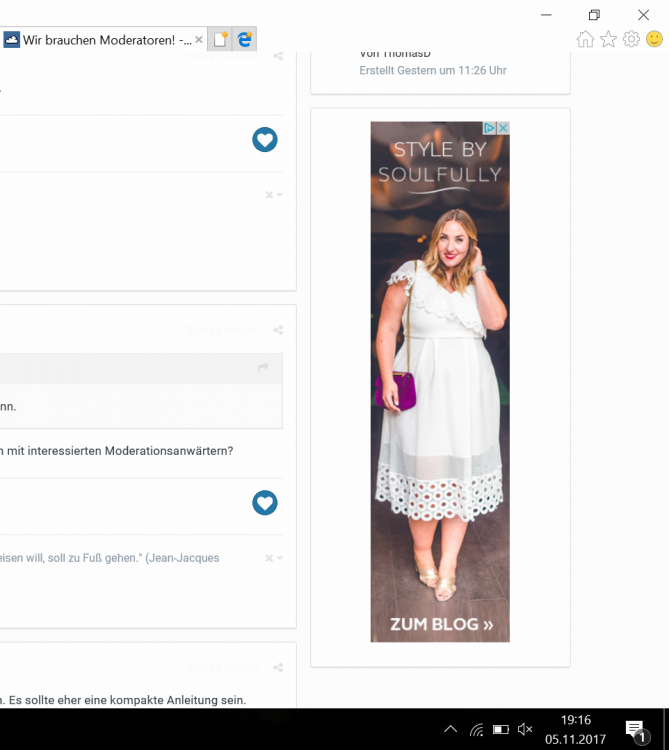Click the quote arrow icon in the quoted box
The width and height of the screenshot is (669, 750).
(x=263, y=368)
